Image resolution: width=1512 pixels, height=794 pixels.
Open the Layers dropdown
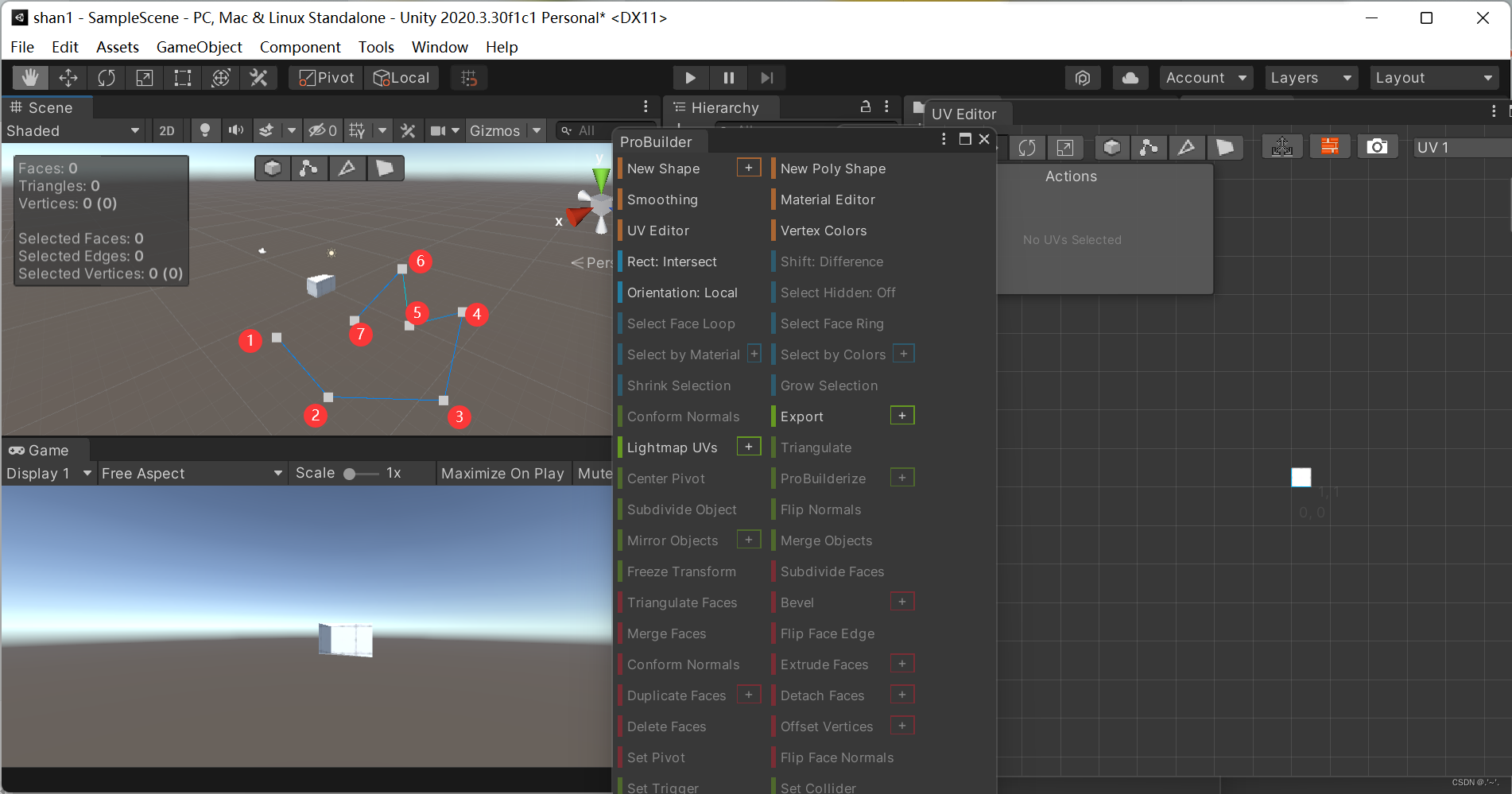pyautogui.click(x=1312, y=78)
